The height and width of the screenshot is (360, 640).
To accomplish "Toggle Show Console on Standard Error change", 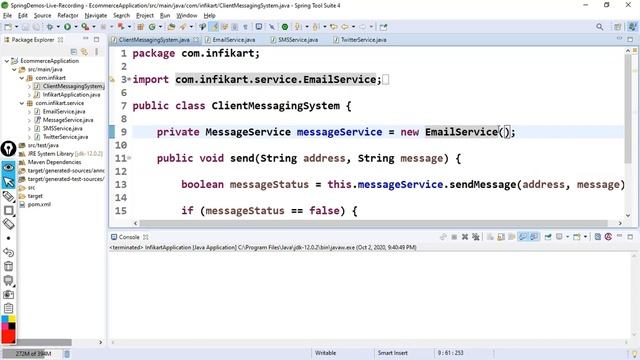I will 533,237.
